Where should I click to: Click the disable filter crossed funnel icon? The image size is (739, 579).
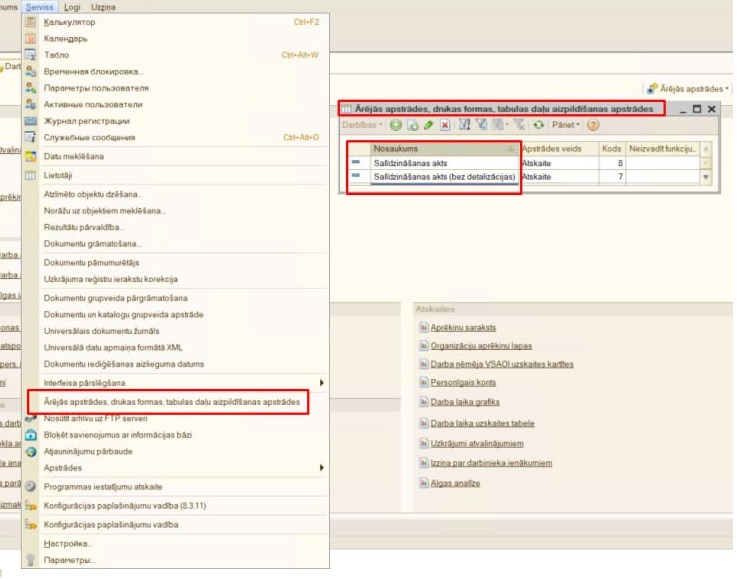point(519,125)
